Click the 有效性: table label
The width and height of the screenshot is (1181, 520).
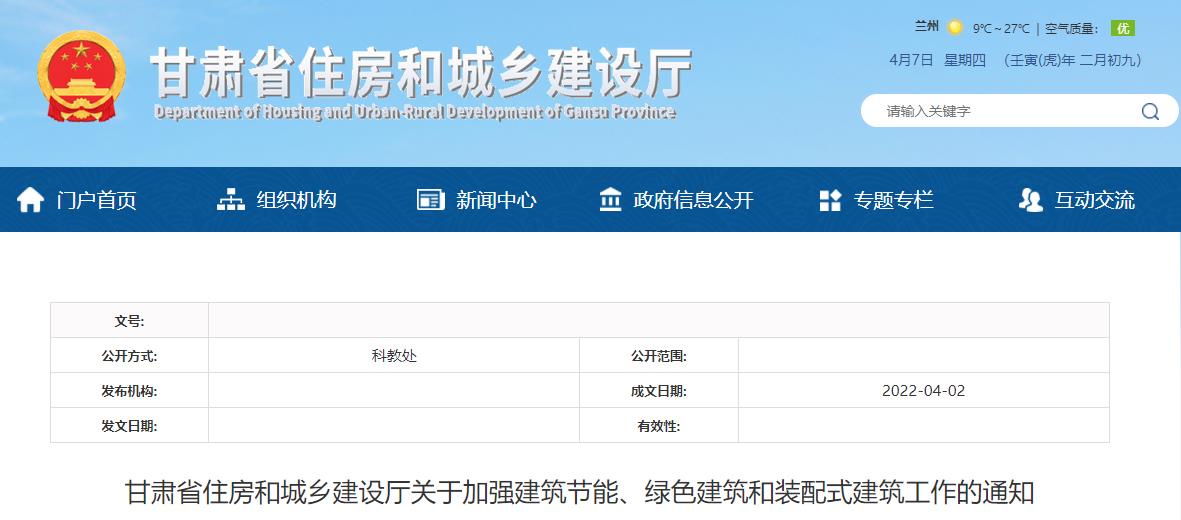point(659,427)
